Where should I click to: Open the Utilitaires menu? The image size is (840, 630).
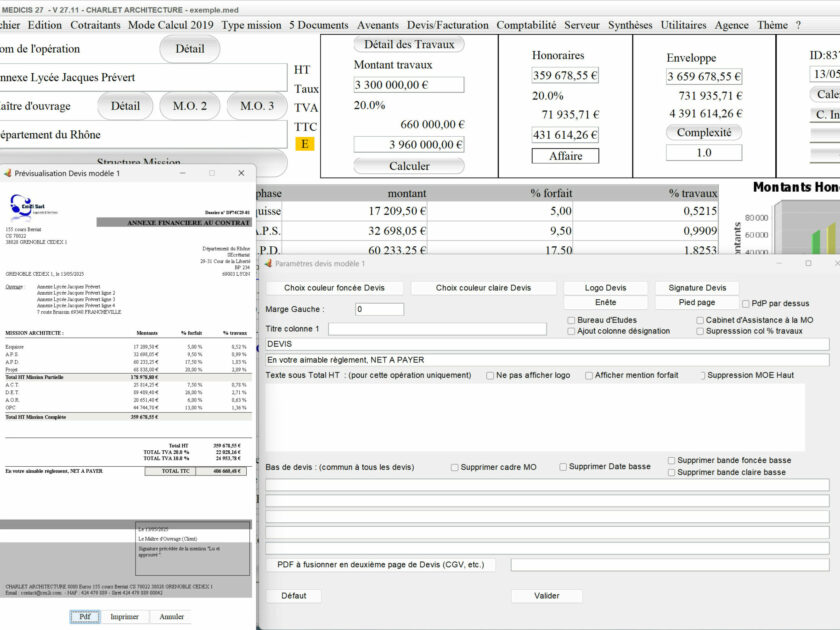(683, 25)
